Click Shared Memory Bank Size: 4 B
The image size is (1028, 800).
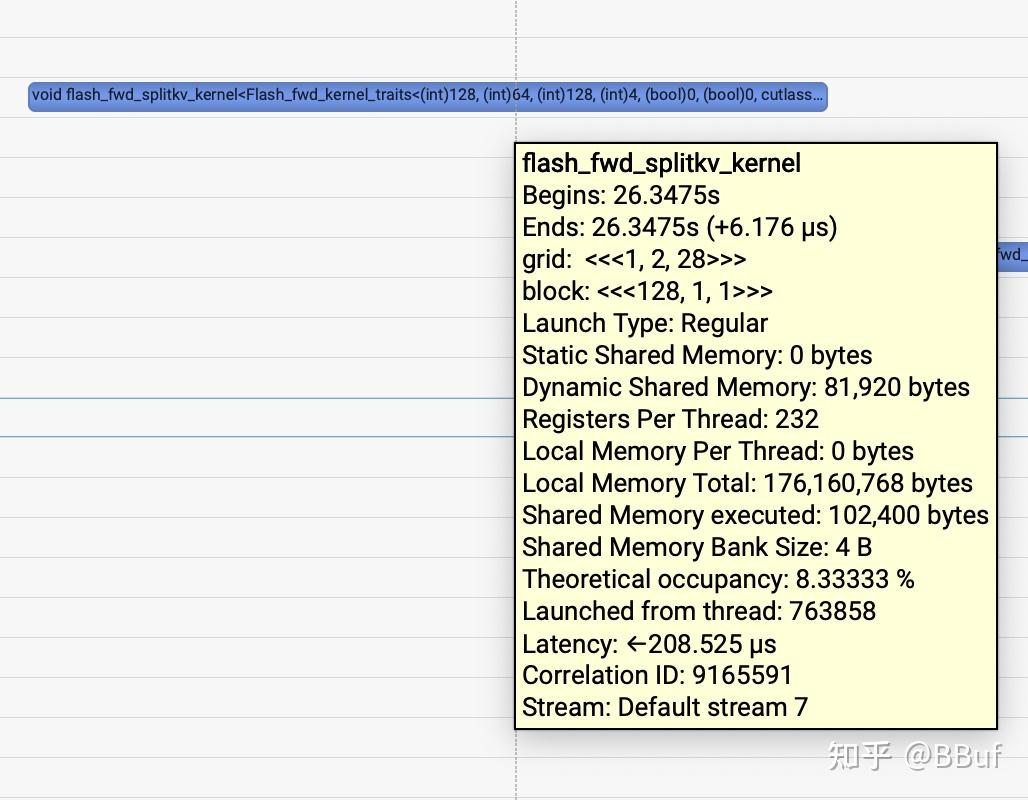pyautogui.click(x=697, y=548)
